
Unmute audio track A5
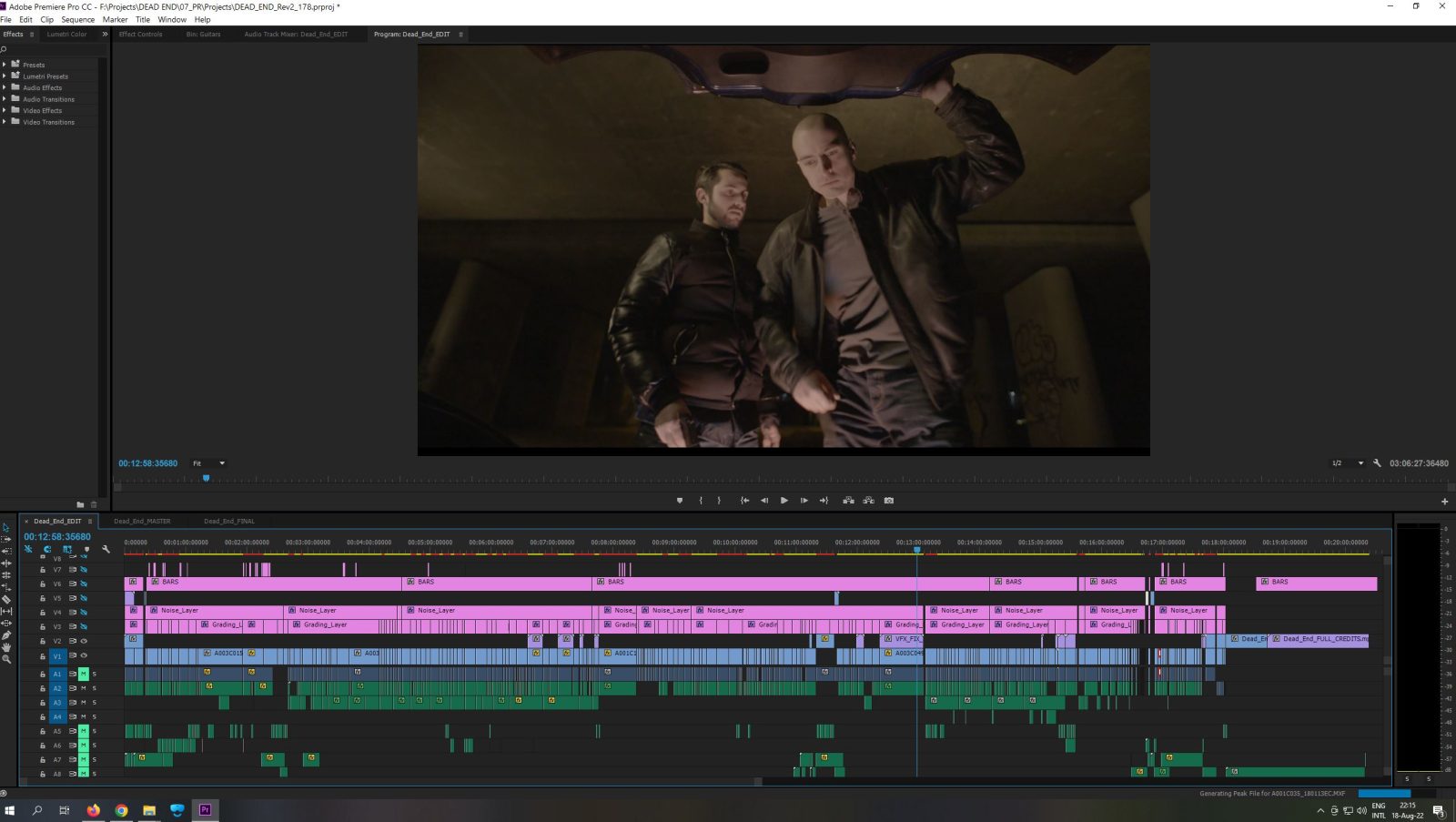[84, 731]
